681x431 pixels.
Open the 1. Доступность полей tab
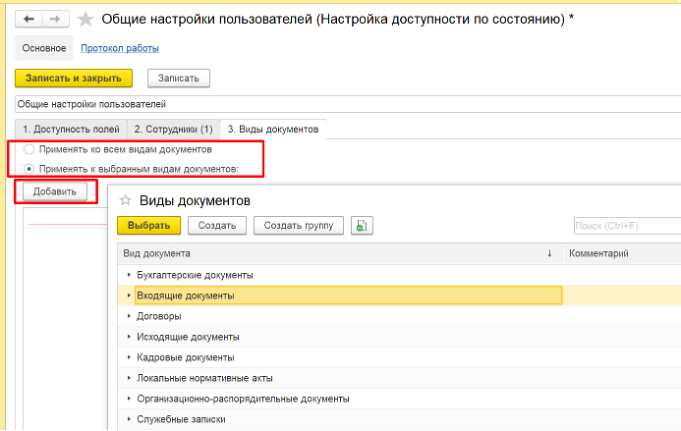pos(71,129)
